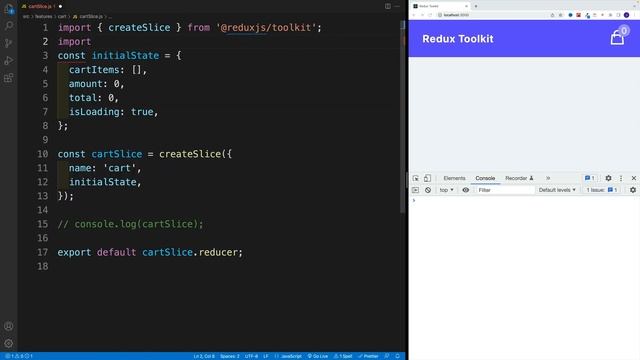Split the editor to the right
The width and height of the screenshot is (640, 360).
[x=388, y=6]
